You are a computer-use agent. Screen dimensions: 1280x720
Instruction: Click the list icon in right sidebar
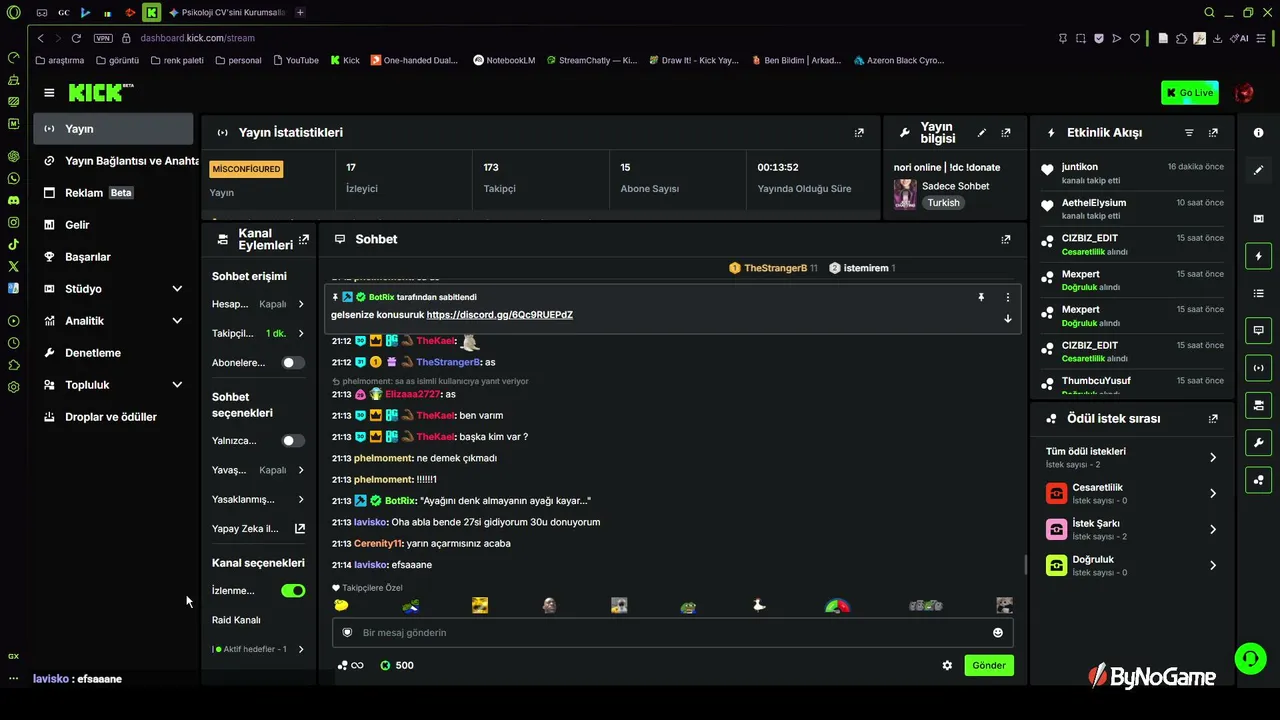click(x=1258, y=293)
